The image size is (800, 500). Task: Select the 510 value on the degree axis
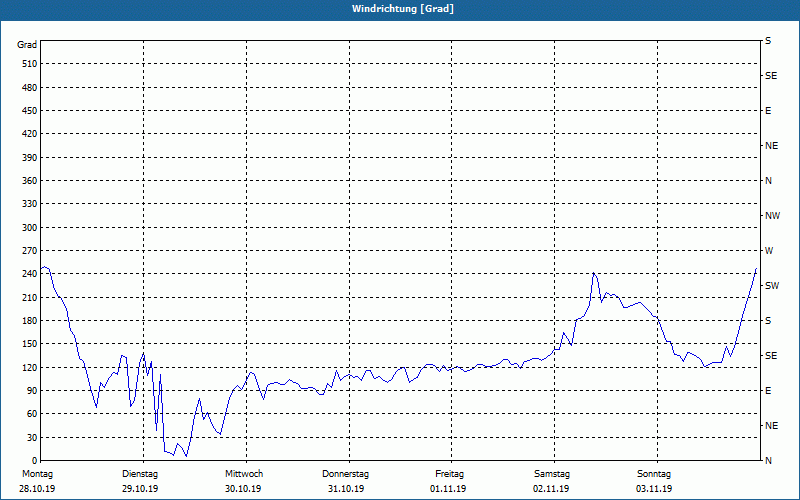(x=27, y=64)
